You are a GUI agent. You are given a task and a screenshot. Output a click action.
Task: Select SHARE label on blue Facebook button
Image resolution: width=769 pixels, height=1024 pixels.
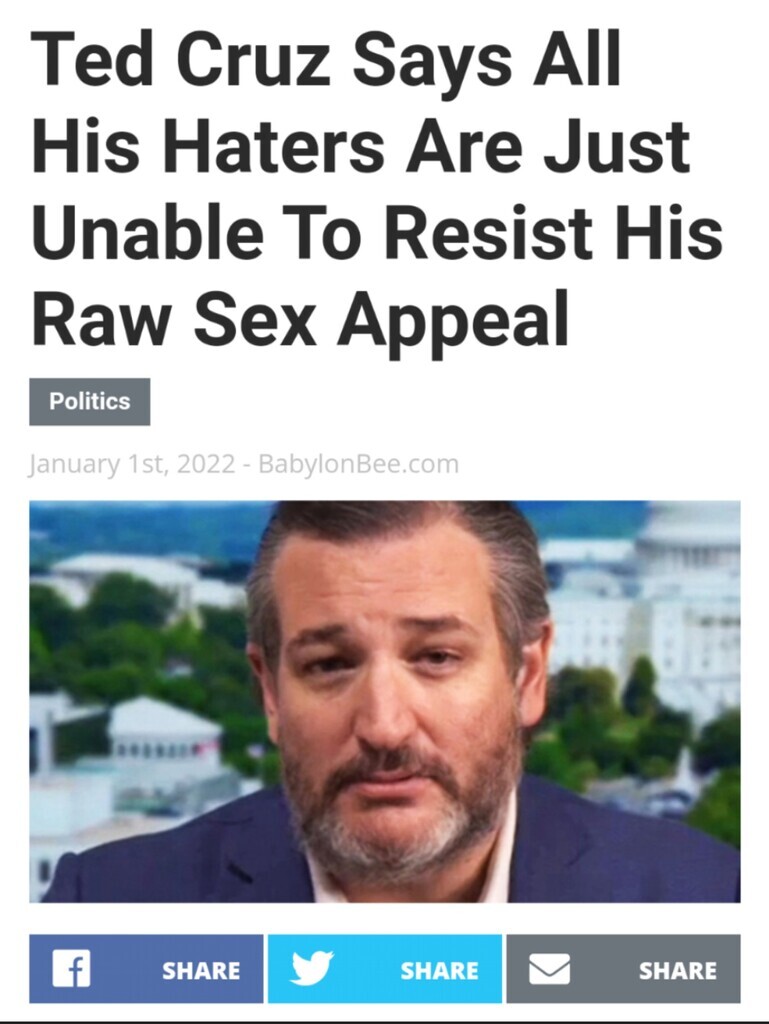[201, 970]
